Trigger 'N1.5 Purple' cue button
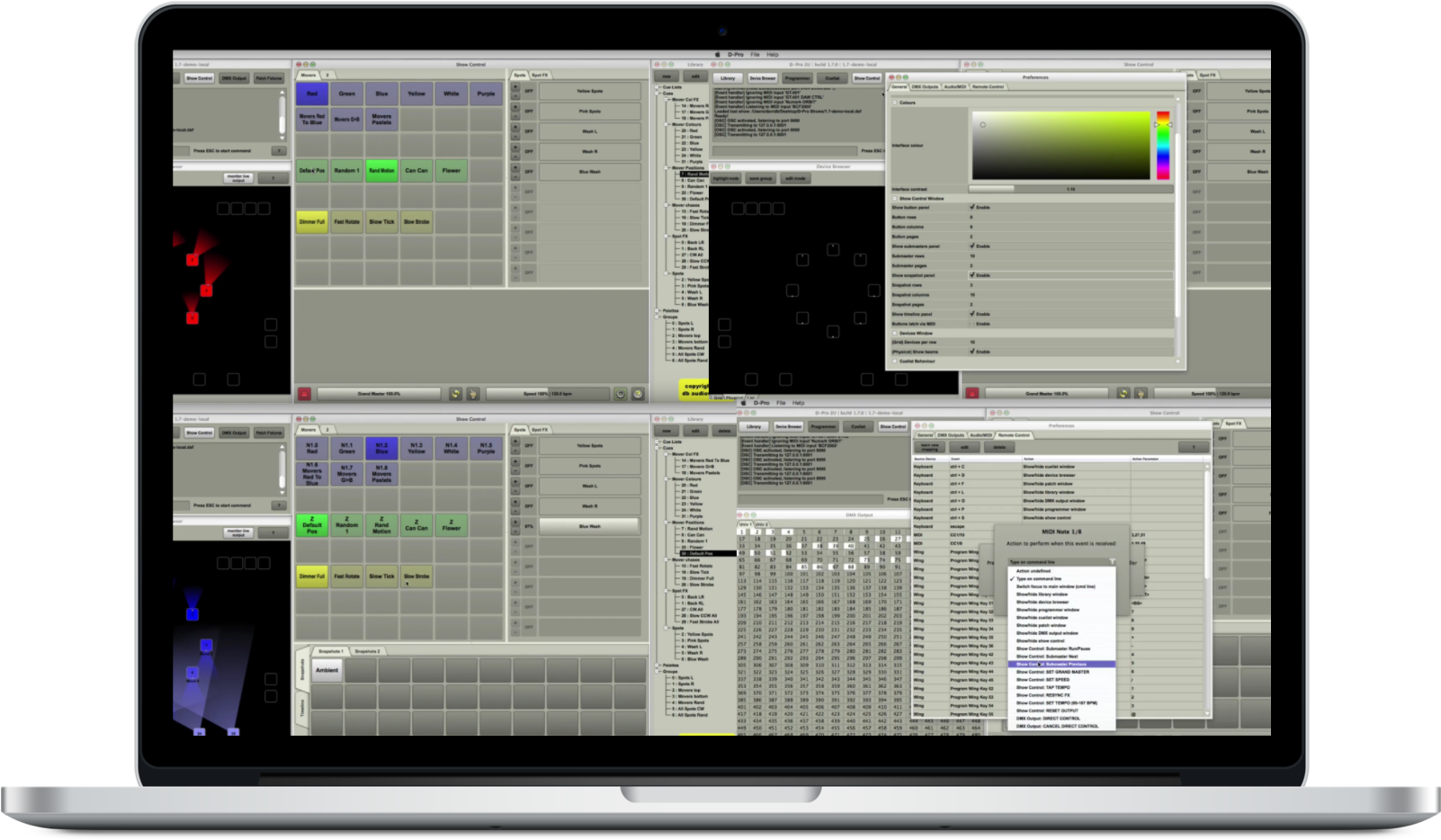1441x840 pixels. [x=486, y=448]
